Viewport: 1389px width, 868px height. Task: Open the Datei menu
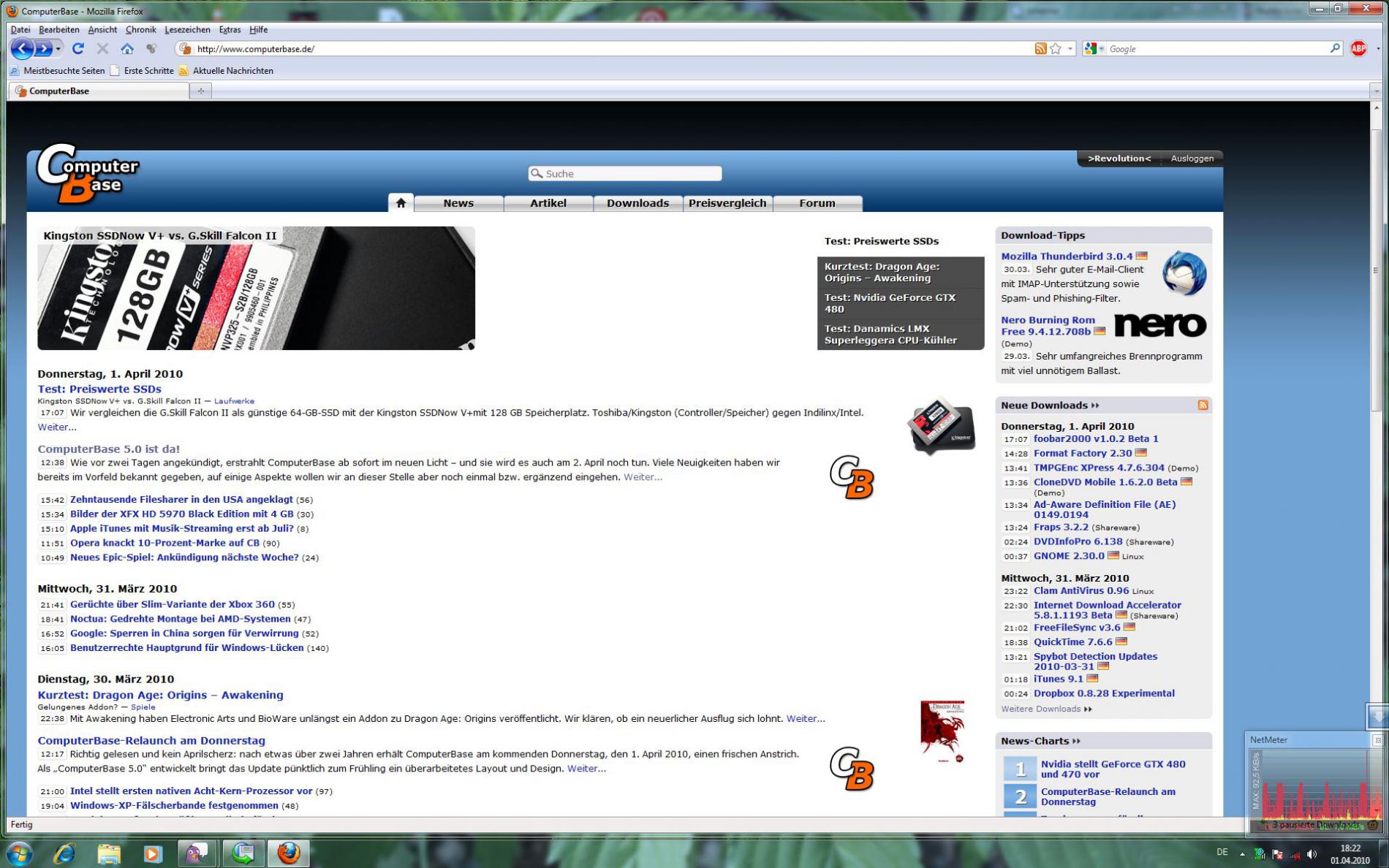coord(20,30)
